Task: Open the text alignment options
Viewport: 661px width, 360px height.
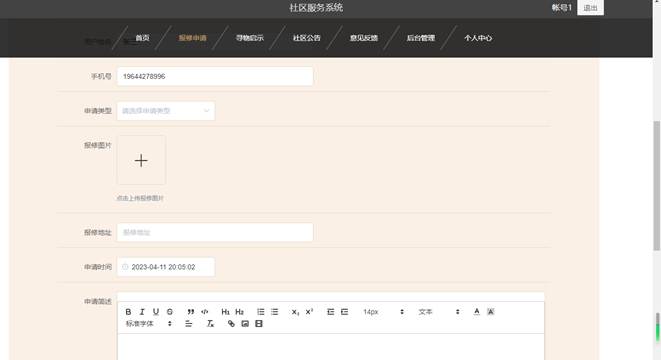Action: pos(188,324)
